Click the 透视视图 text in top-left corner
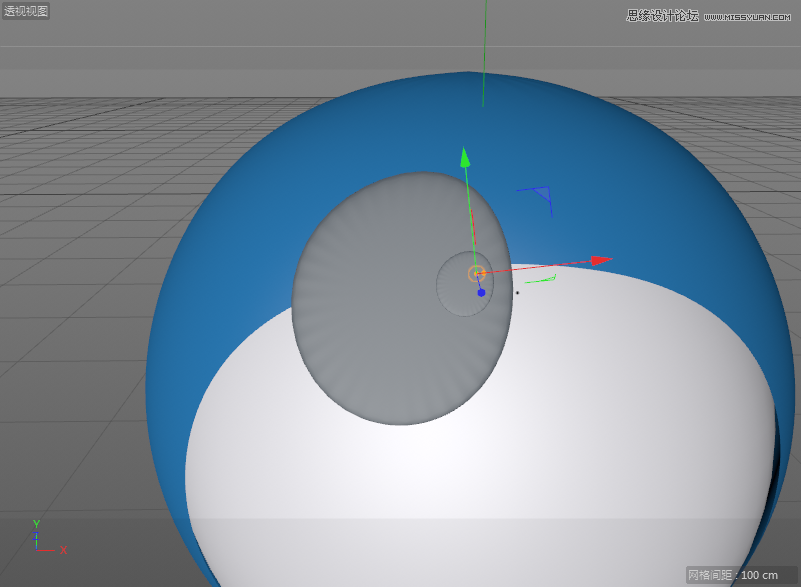This screenshot has width=801, height=587. pyautogui.click(x=24, y=12)
